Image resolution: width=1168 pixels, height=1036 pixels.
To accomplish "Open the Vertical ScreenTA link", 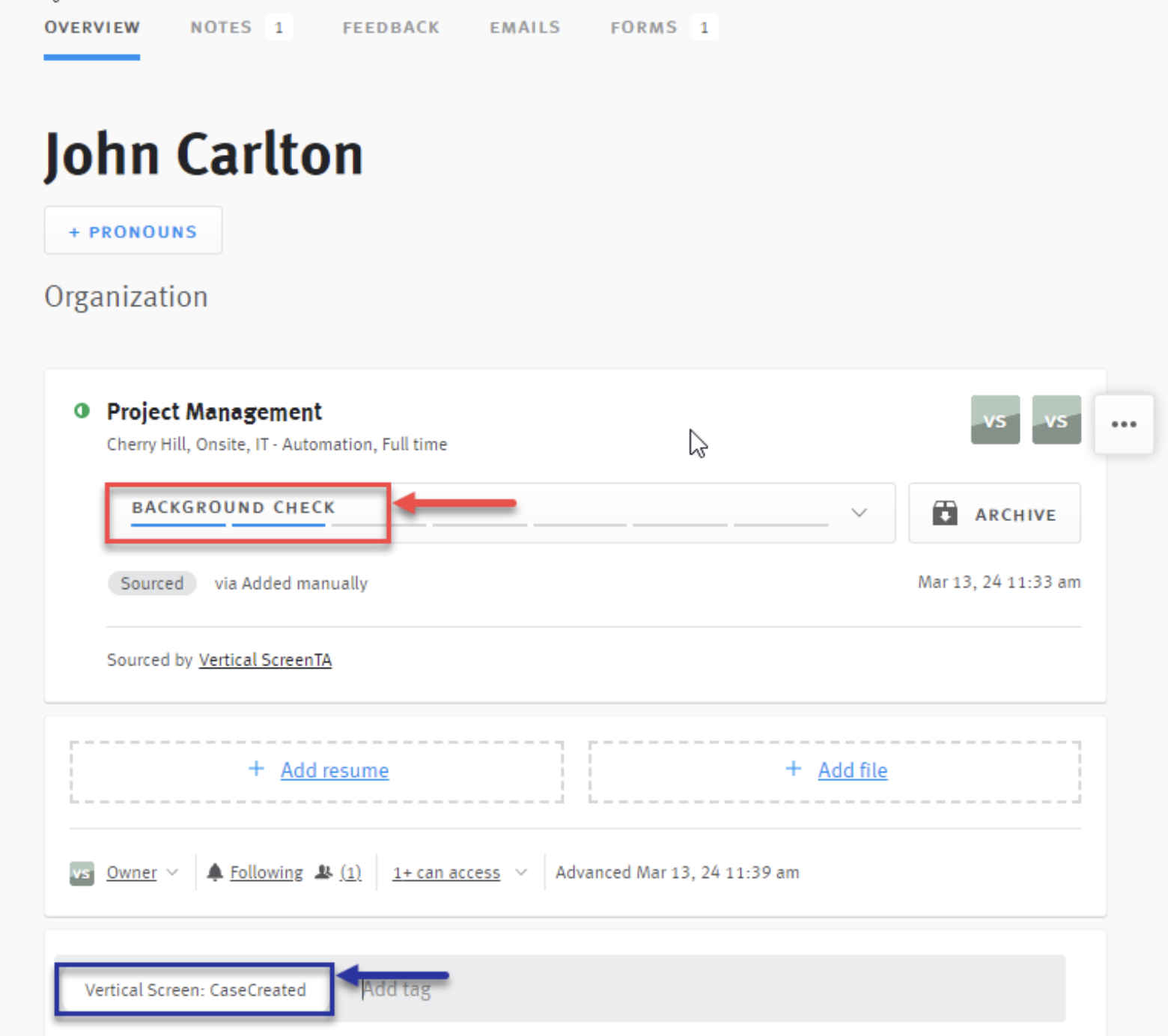I will pos(264,659).
